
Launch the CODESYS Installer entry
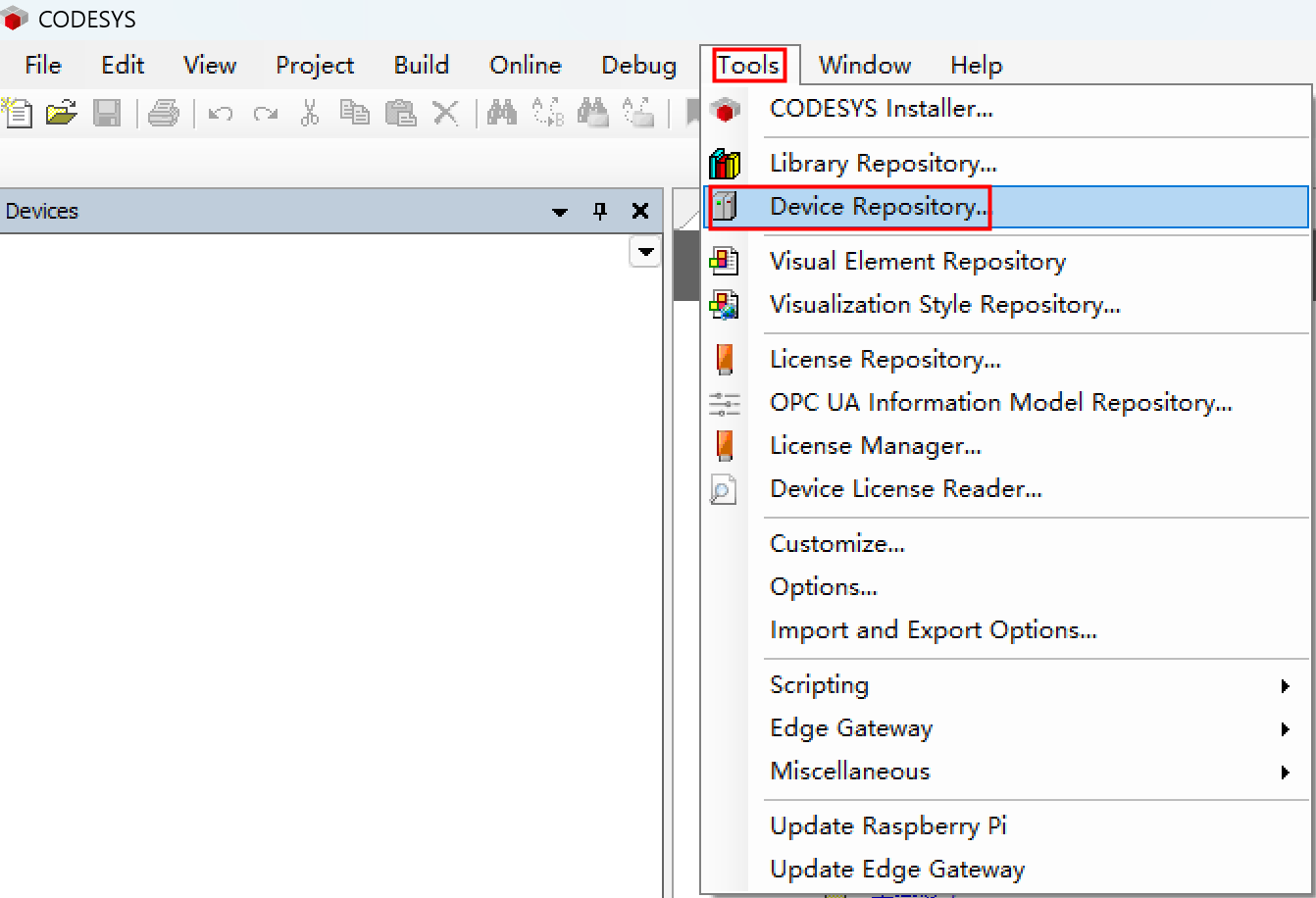[x=881, y=109]
